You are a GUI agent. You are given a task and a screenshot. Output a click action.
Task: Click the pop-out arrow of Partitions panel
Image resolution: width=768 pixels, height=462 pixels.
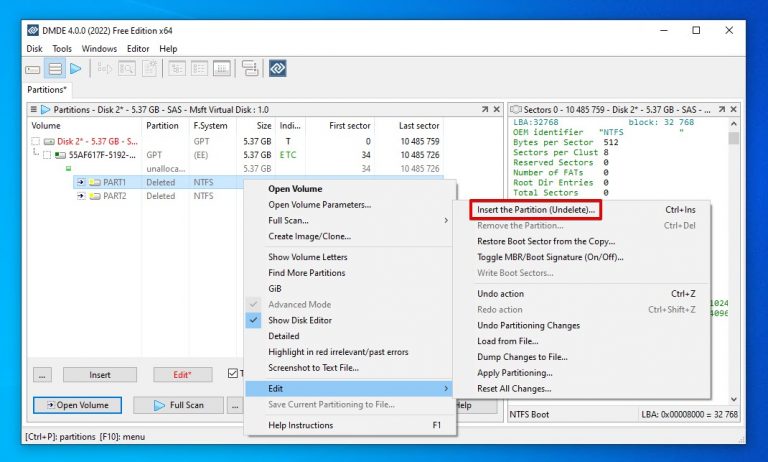(485, 109)
